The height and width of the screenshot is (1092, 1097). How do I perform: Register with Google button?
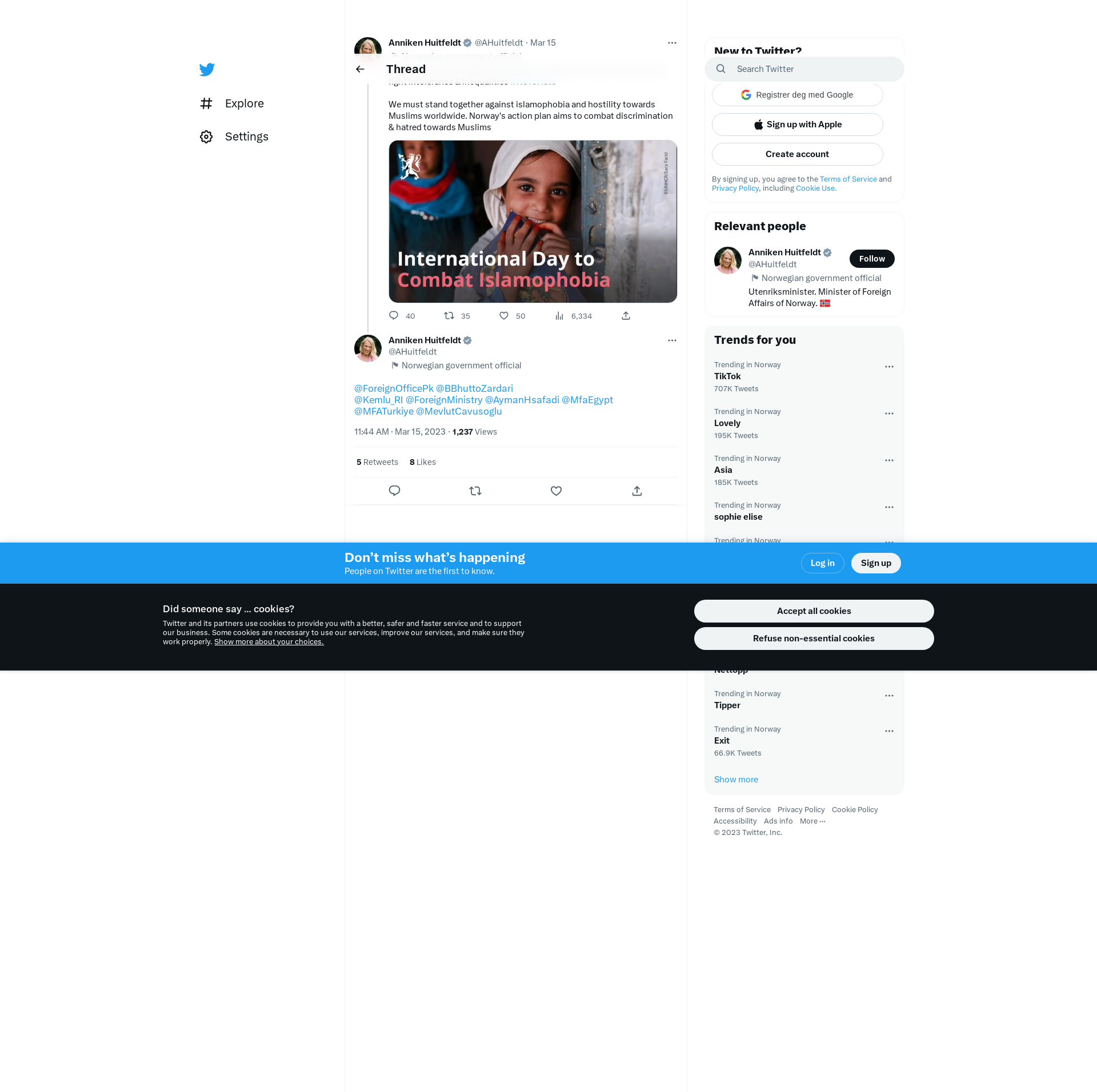tap(798, 95)
